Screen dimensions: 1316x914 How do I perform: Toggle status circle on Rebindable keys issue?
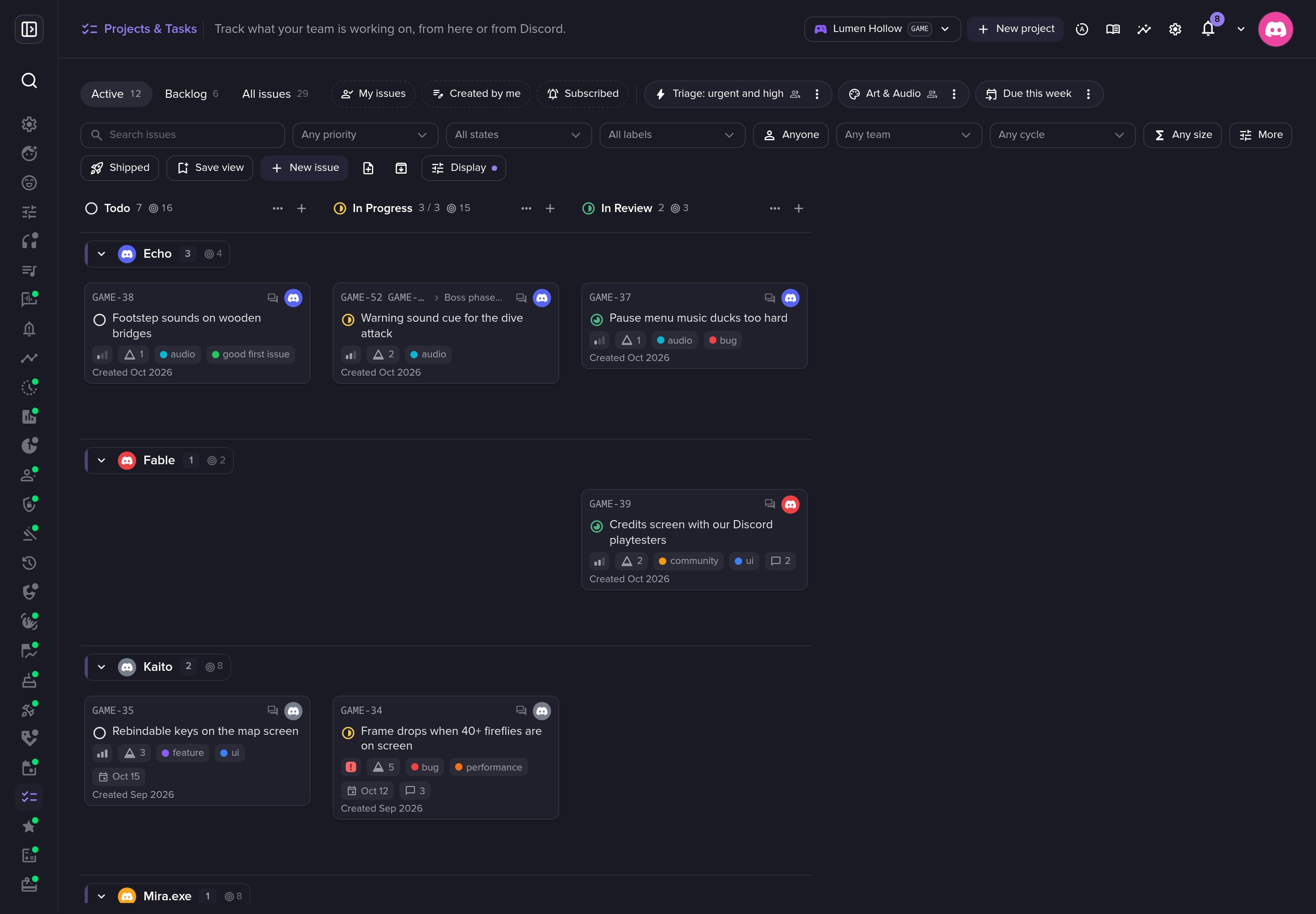click(x=100, y=733)
